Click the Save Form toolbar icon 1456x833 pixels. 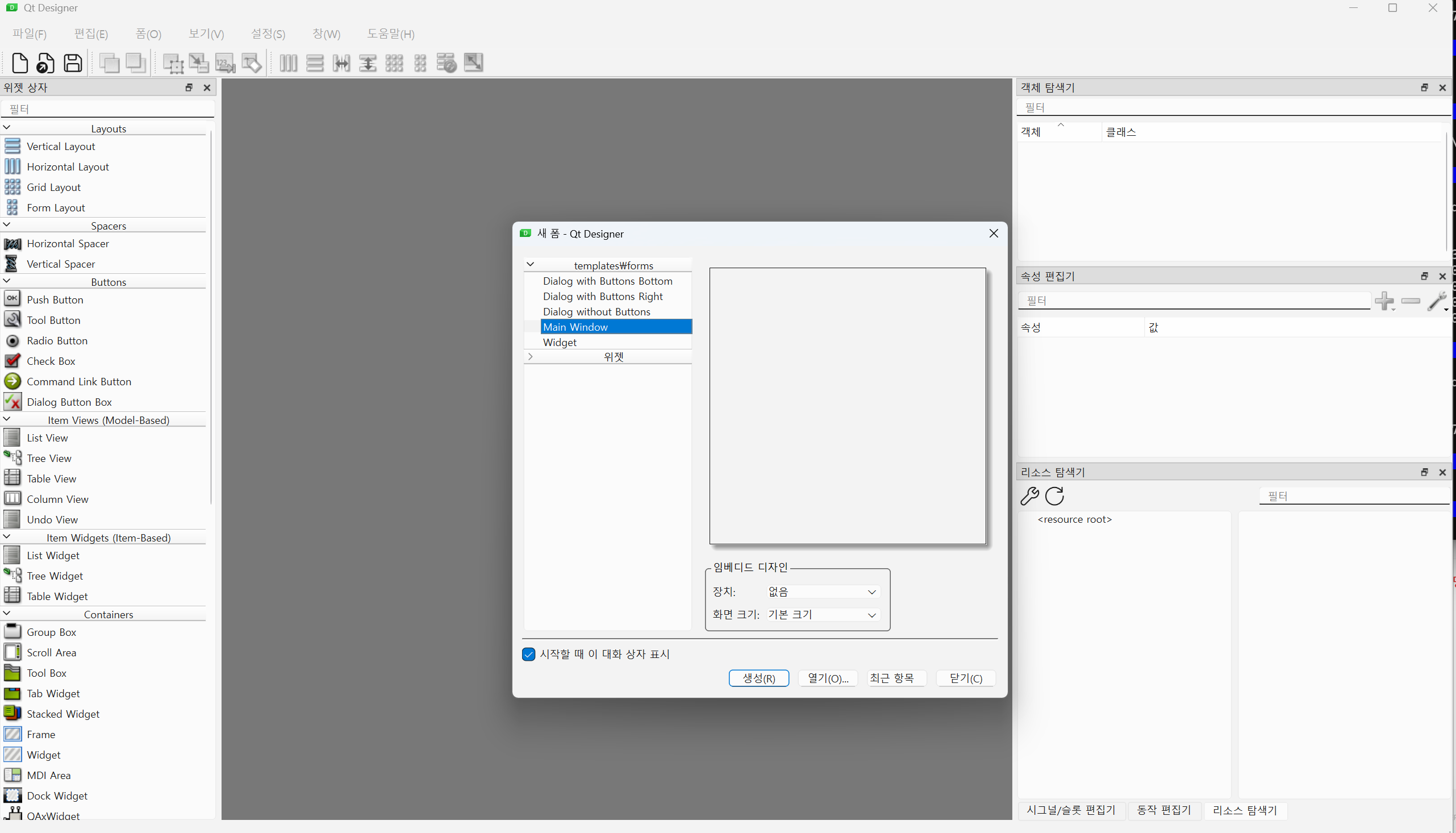pos(73,63)
